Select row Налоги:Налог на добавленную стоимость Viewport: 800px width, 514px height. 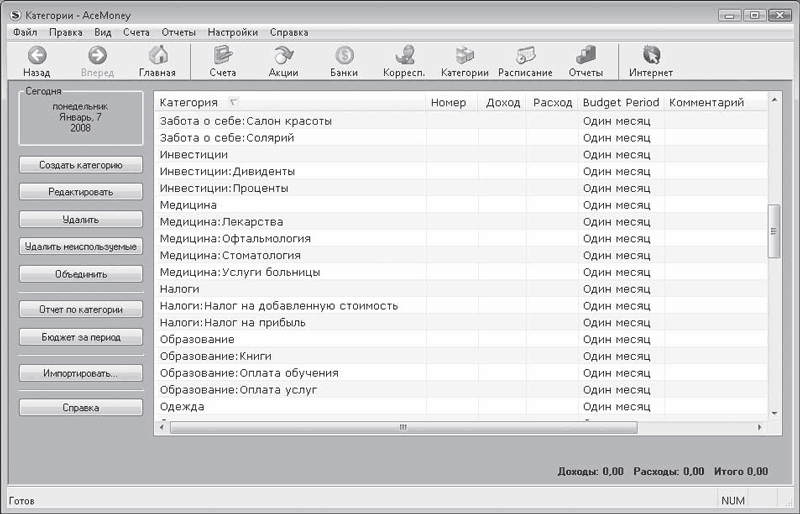[x=461, y=306]
